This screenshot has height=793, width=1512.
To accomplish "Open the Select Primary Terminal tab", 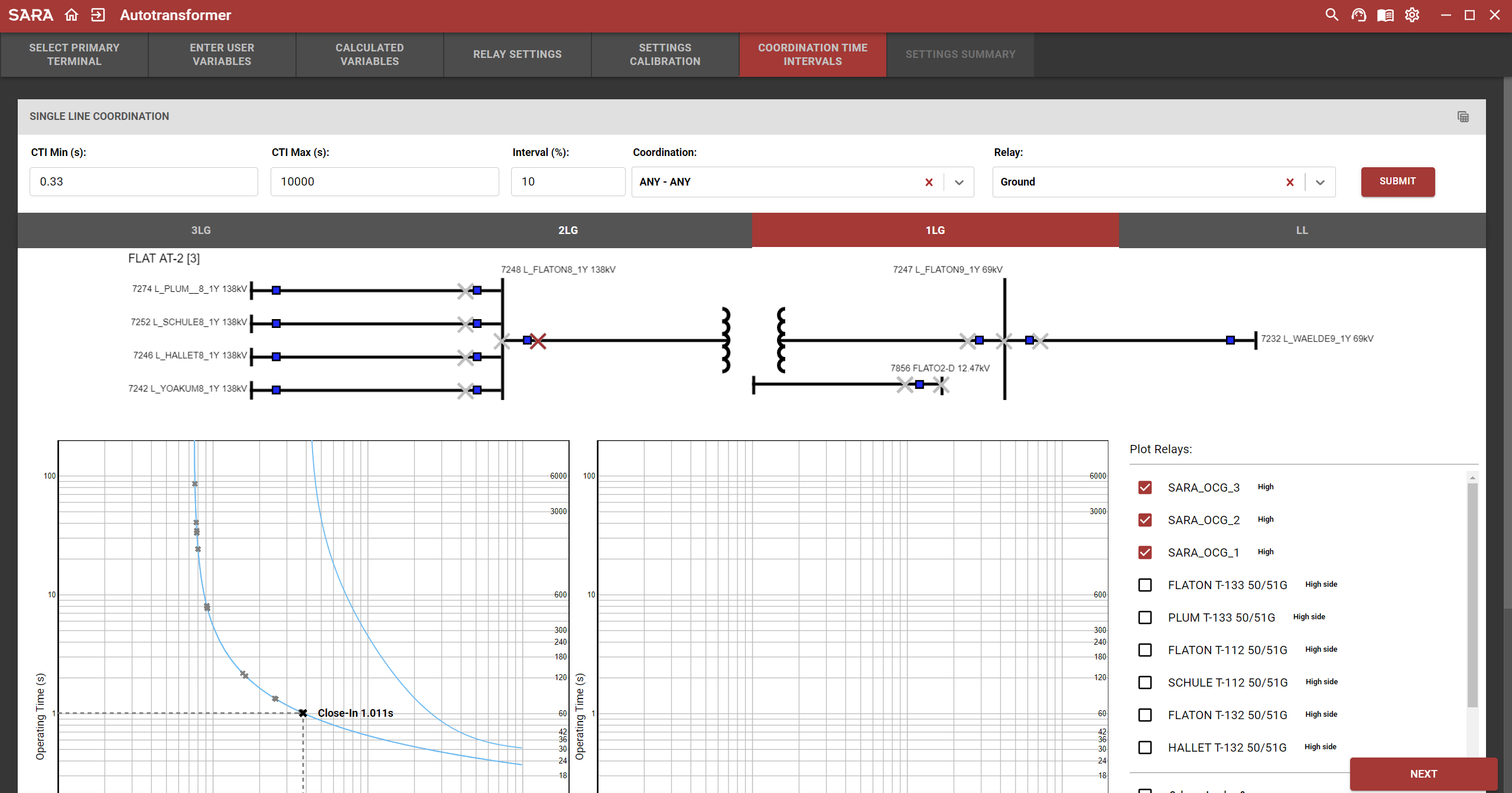I will click(x=74, y=54).
